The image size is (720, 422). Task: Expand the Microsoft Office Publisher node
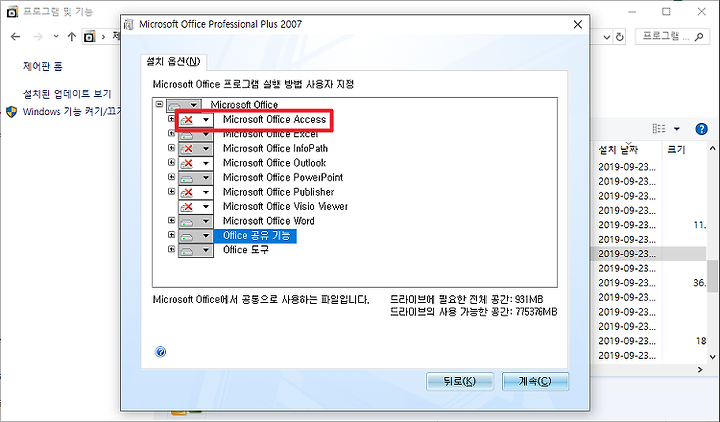pos(171,191)
